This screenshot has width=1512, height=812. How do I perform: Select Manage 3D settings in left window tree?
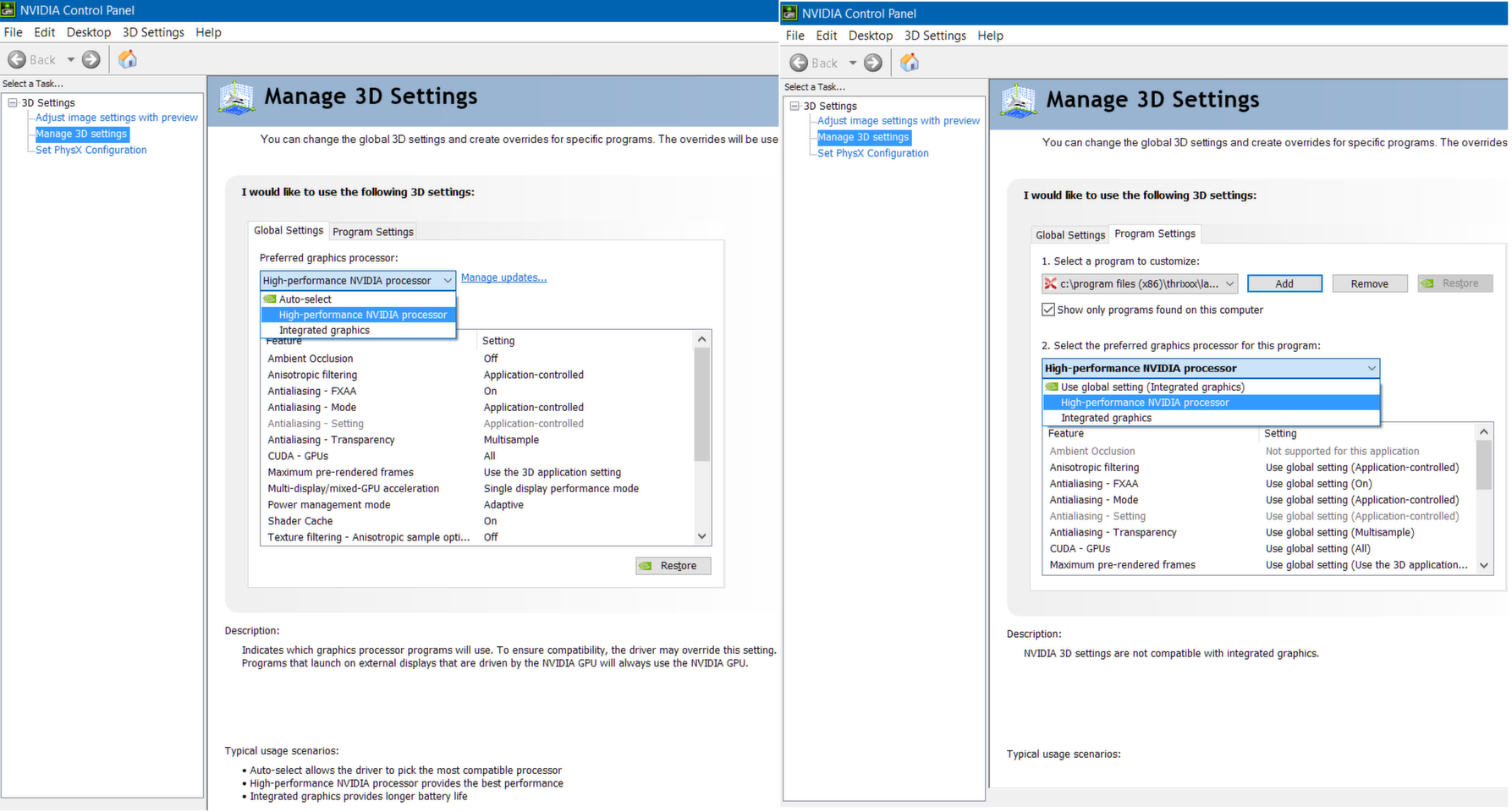pos(81,134)
